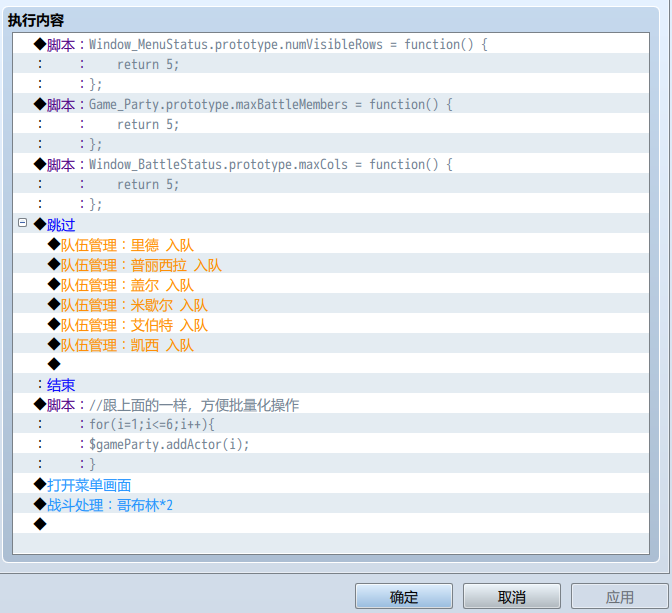Screen dimensions: 672x613
Task: Select script comment //跟上面的一样,方便批量化操作
Action: click(331, 403)
